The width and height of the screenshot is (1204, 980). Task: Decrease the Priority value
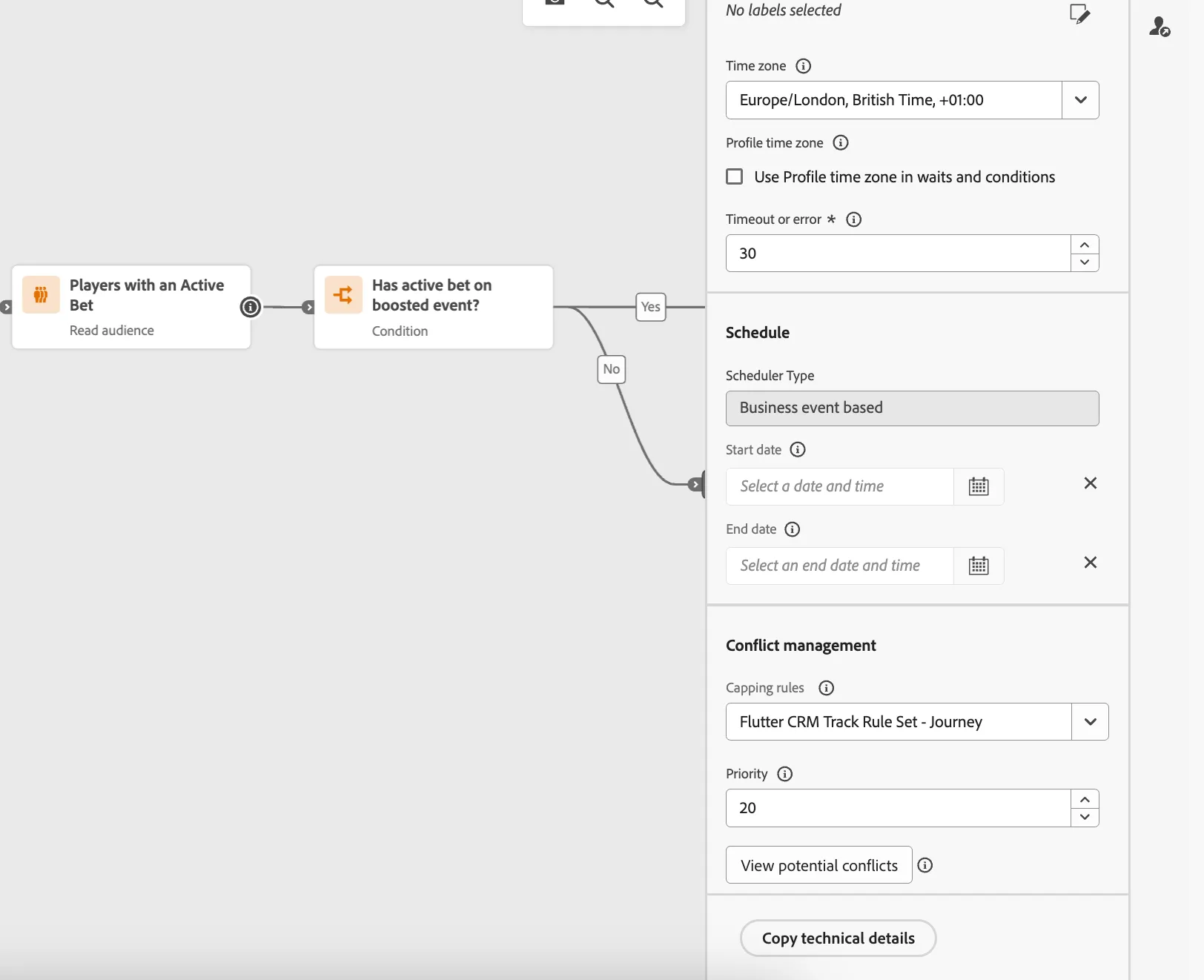click(x=1085, y=817)
